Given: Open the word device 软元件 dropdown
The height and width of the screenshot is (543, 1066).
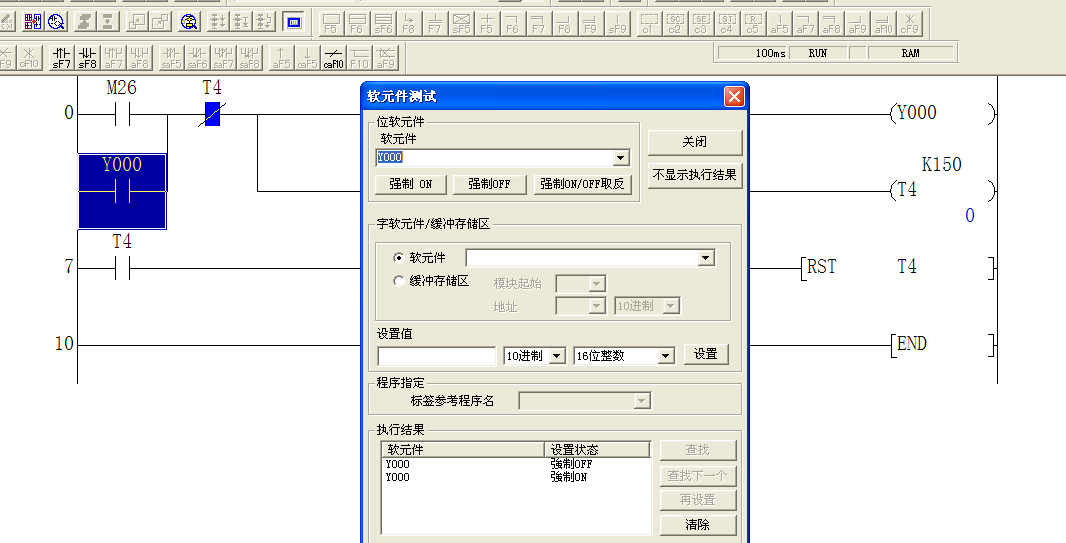Looking at the screenshot, I should (x=706, y=258).
